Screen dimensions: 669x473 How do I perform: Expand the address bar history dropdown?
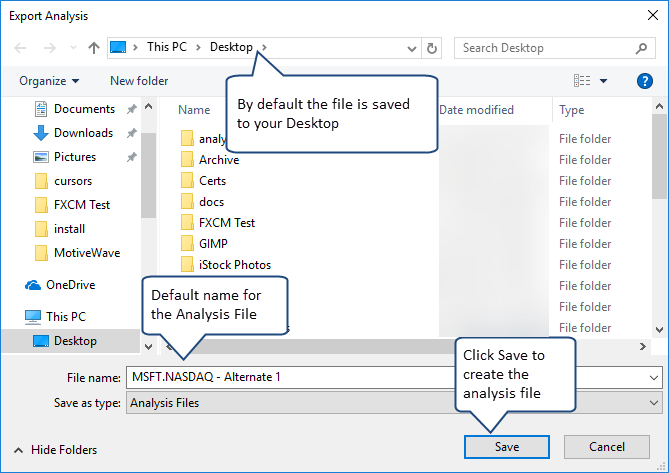click(x=412, y=48)
